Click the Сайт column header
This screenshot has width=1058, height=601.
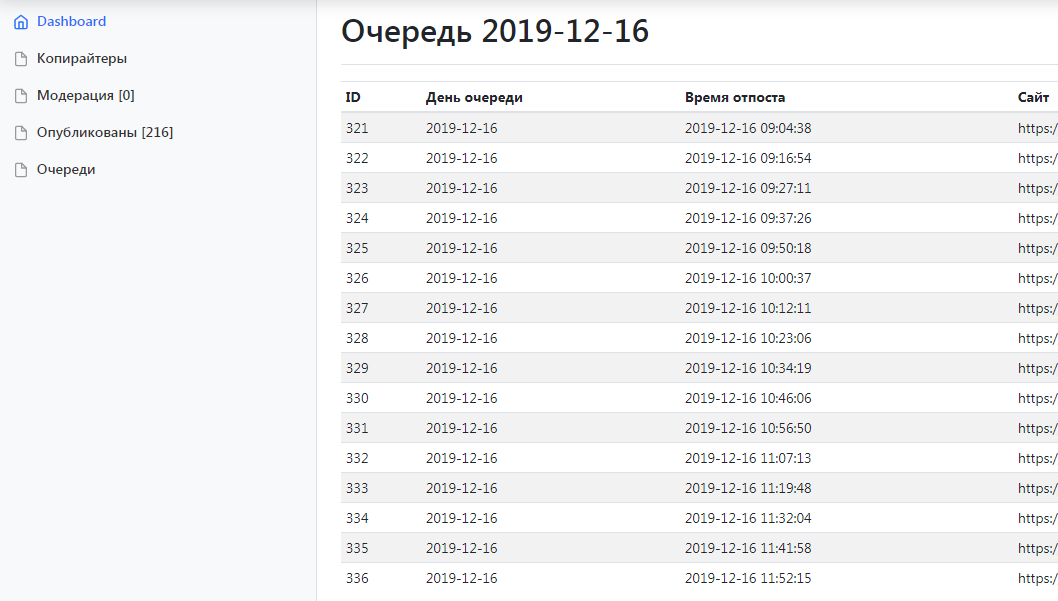click(1033, 98)
